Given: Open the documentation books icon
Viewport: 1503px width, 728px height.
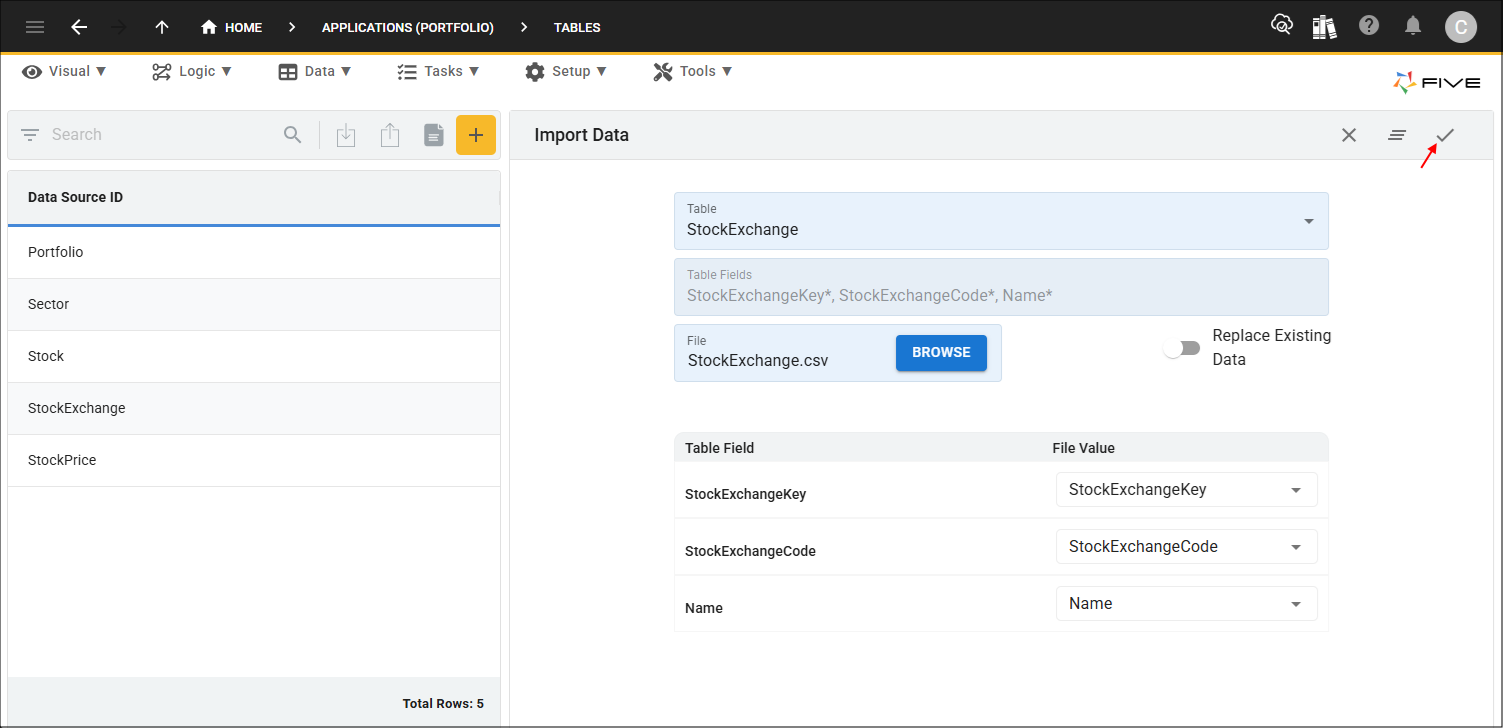Looking at the screenshot, I should 1324,27.
